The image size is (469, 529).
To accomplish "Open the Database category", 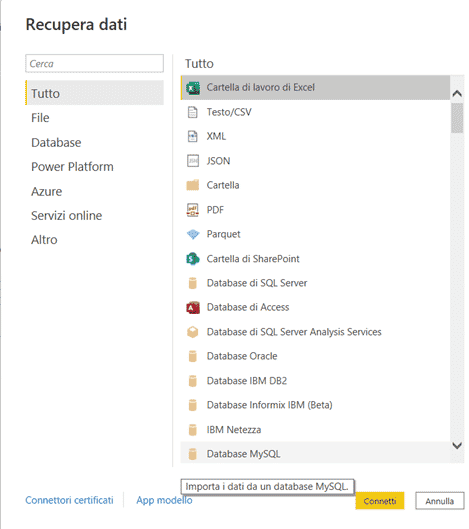I will [56, 142].
